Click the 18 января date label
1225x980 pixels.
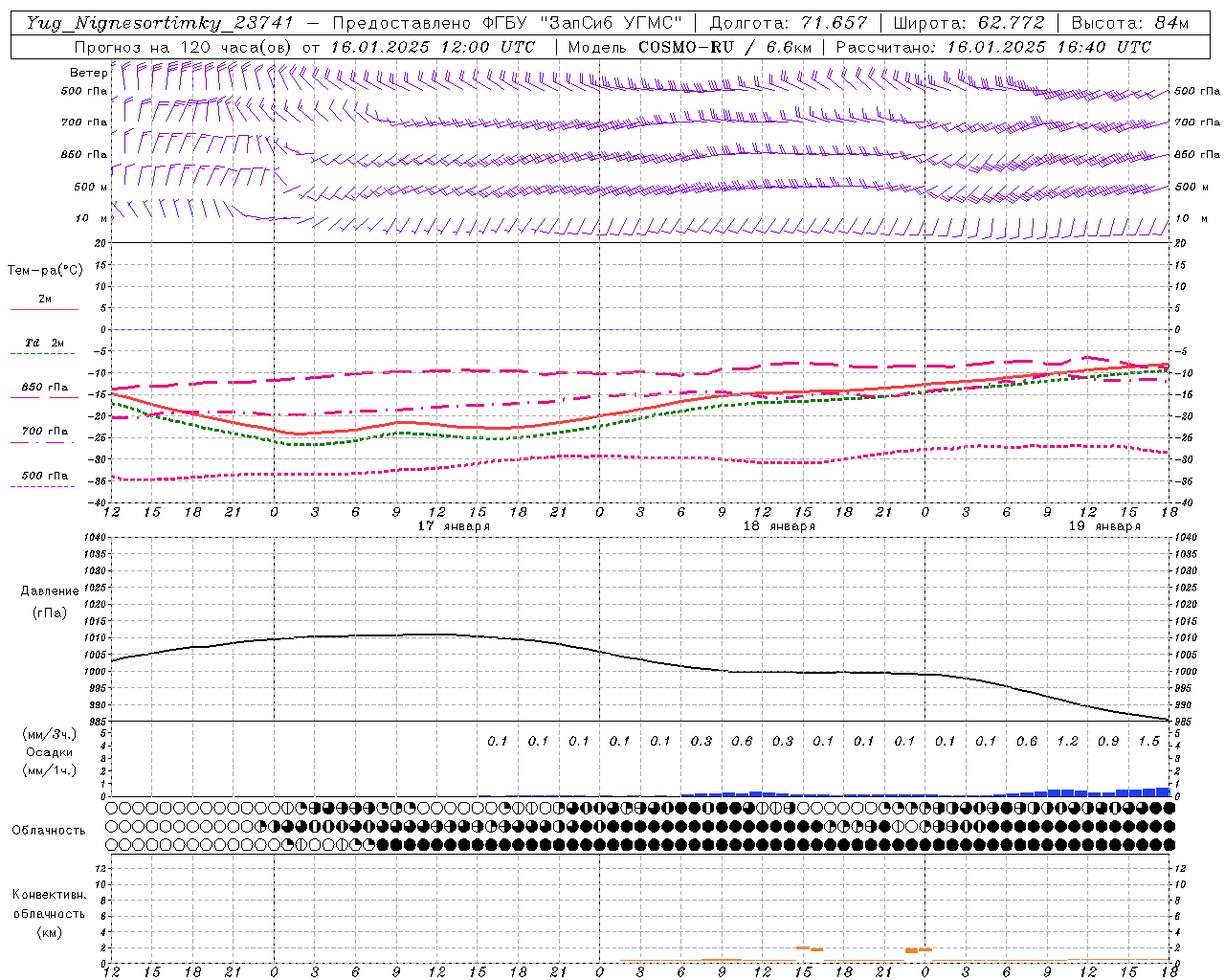click(779, 526)
